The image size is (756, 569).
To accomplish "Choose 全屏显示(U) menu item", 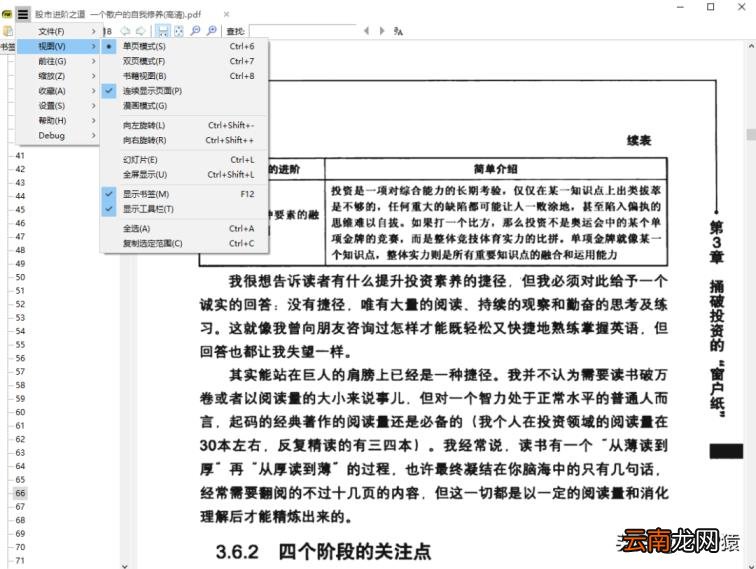I will click(184, 175).
